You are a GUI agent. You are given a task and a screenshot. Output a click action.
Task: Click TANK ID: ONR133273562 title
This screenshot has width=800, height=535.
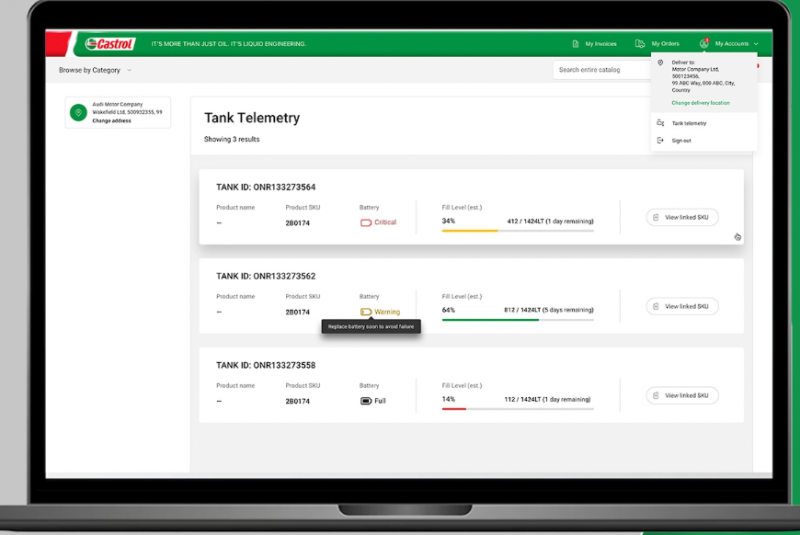coord(266,276)
